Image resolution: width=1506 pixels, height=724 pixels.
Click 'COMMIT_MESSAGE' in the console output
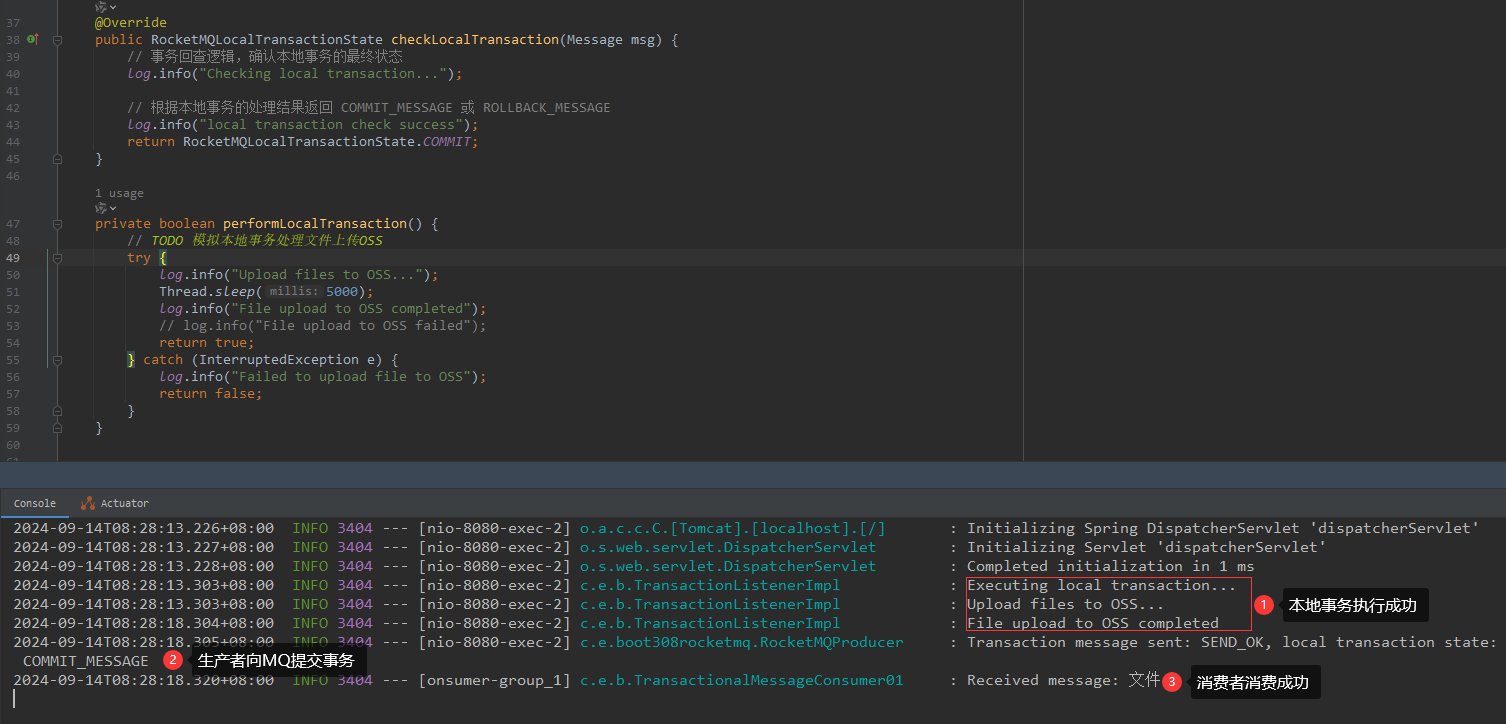click(x=85, y=661)
